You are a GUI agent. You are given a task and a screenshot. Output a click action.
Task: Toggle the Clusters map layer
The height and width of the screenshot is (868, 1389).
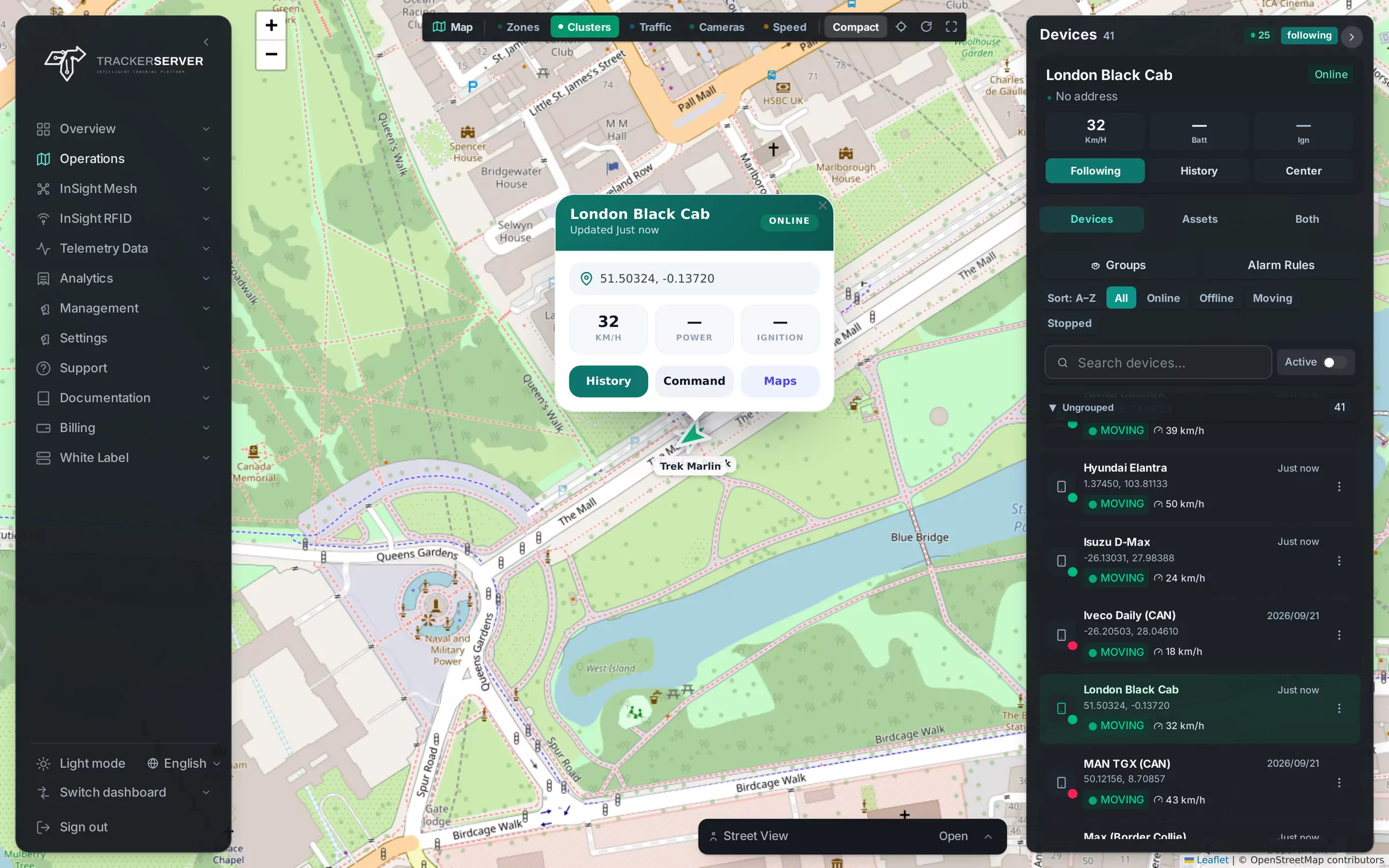coord(584,27)
